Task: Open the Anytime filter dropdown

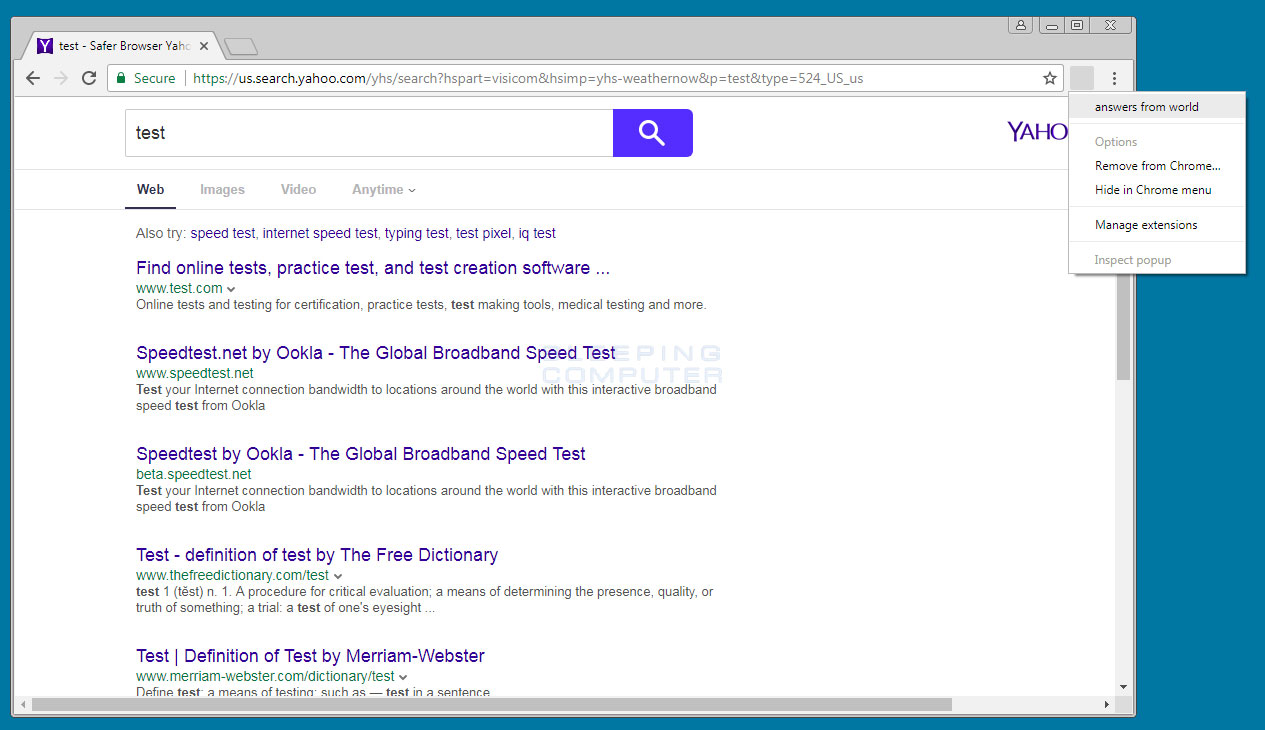Action: pyautogui.click(x=383, y=189)
